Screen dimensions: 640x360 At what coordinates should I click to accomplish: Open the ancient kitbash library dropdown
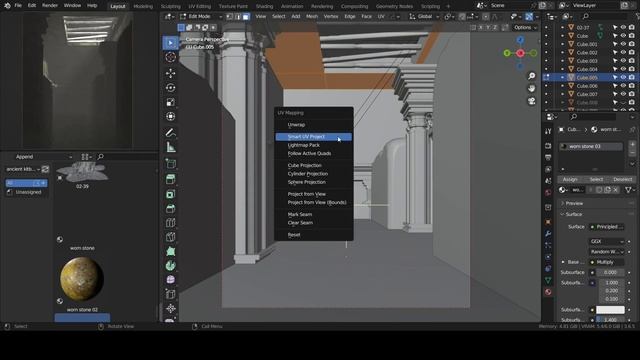point(23,169)
